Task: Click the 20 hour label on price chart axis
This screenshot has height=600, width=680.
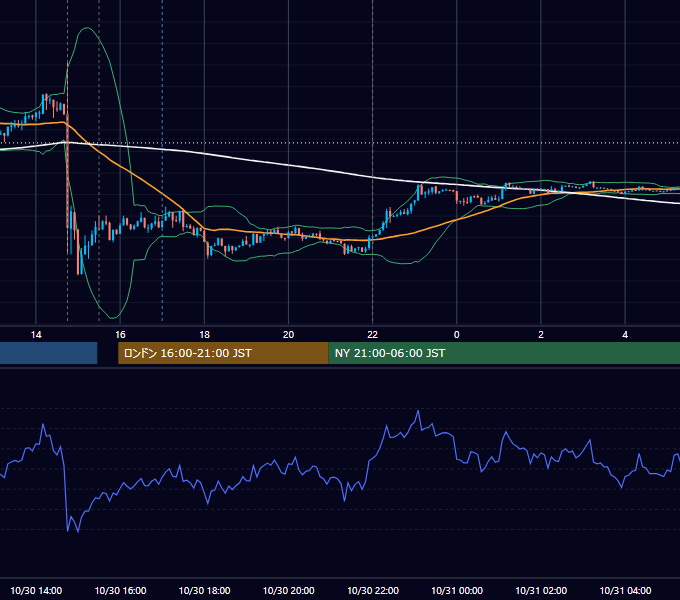Action: [x=288, y=335]
